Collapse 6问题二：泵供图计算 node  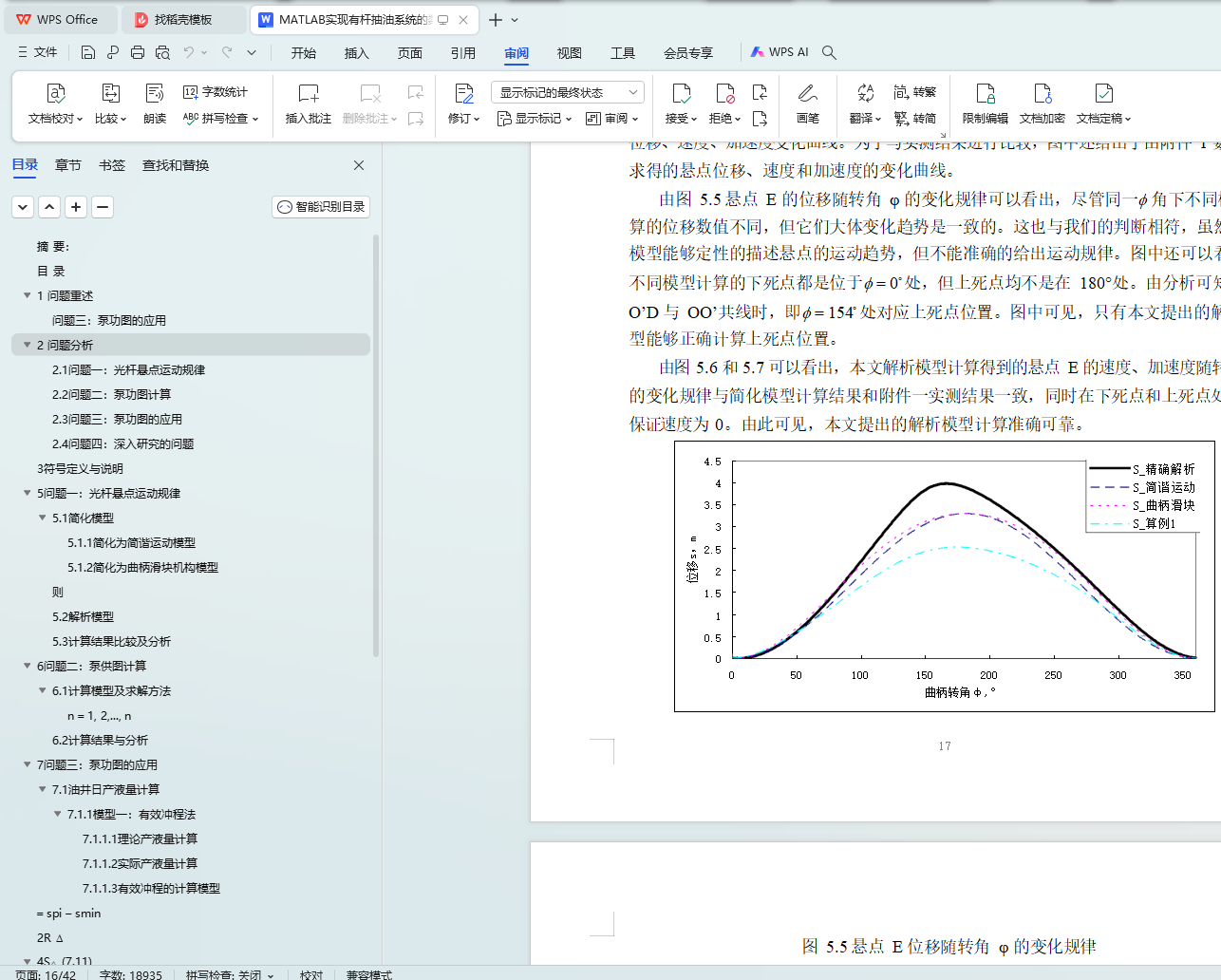point(28,666)
